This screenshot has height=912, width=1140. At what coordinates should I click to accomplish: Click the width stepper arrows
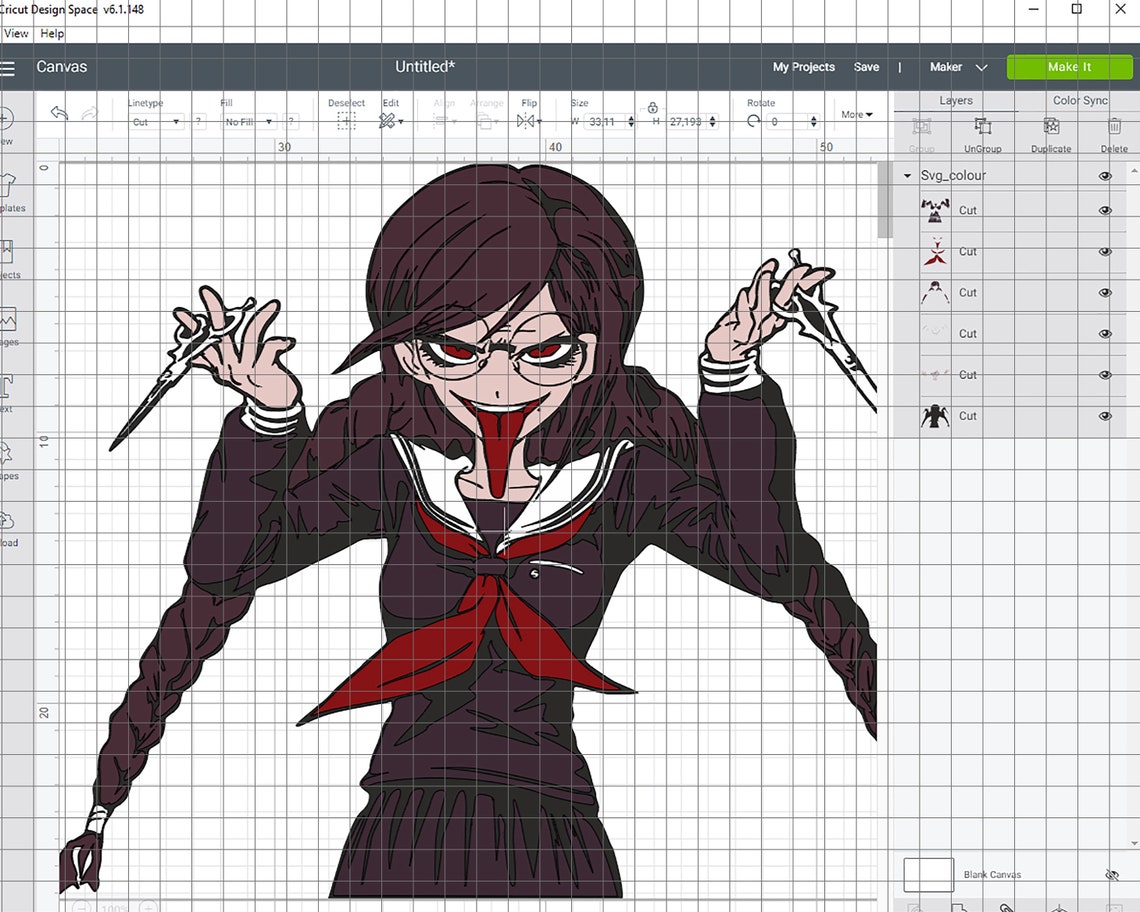pyautogui.click(x=631, y=122)
